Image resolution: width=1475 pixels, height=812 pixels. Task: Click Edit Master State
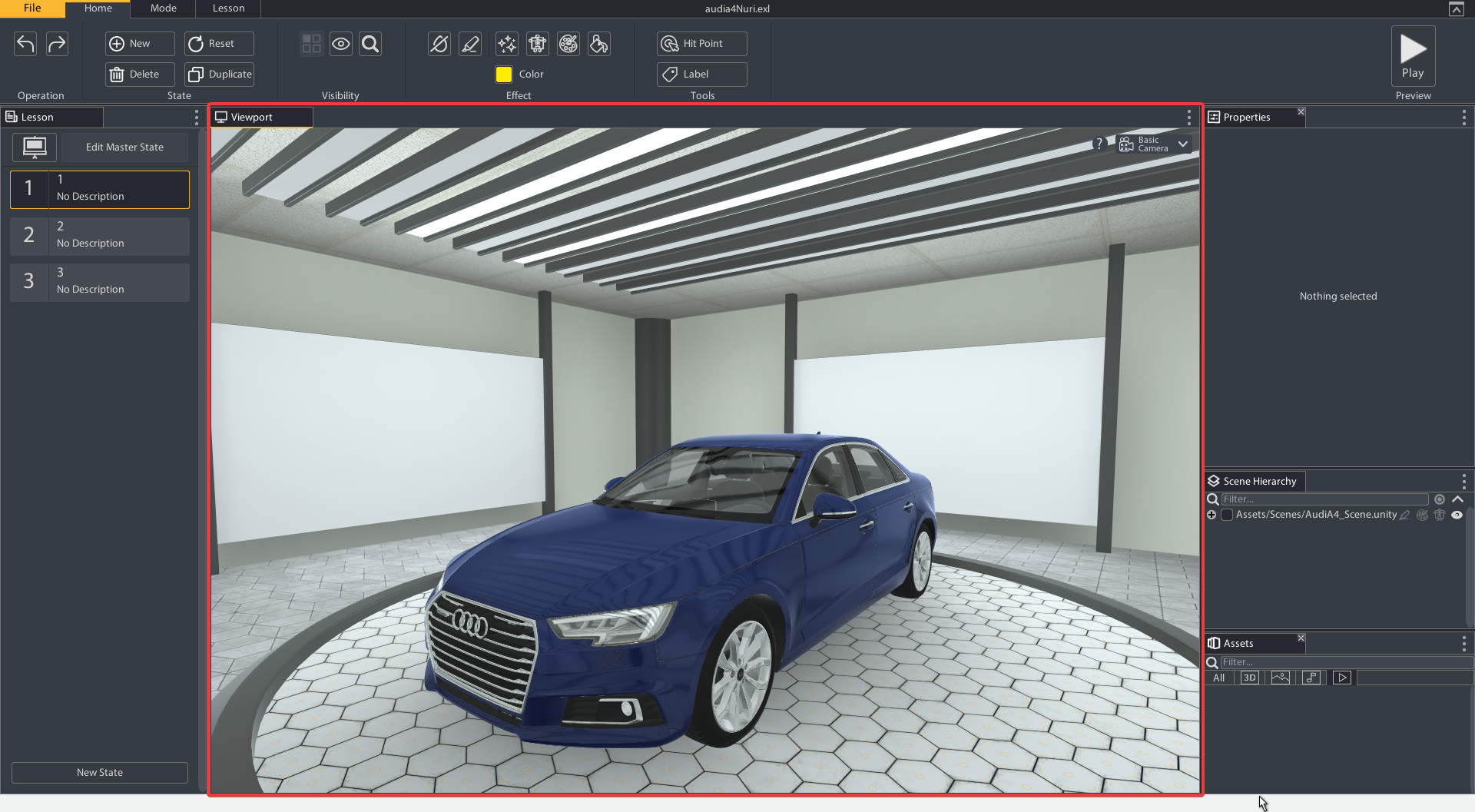point(124,147)
